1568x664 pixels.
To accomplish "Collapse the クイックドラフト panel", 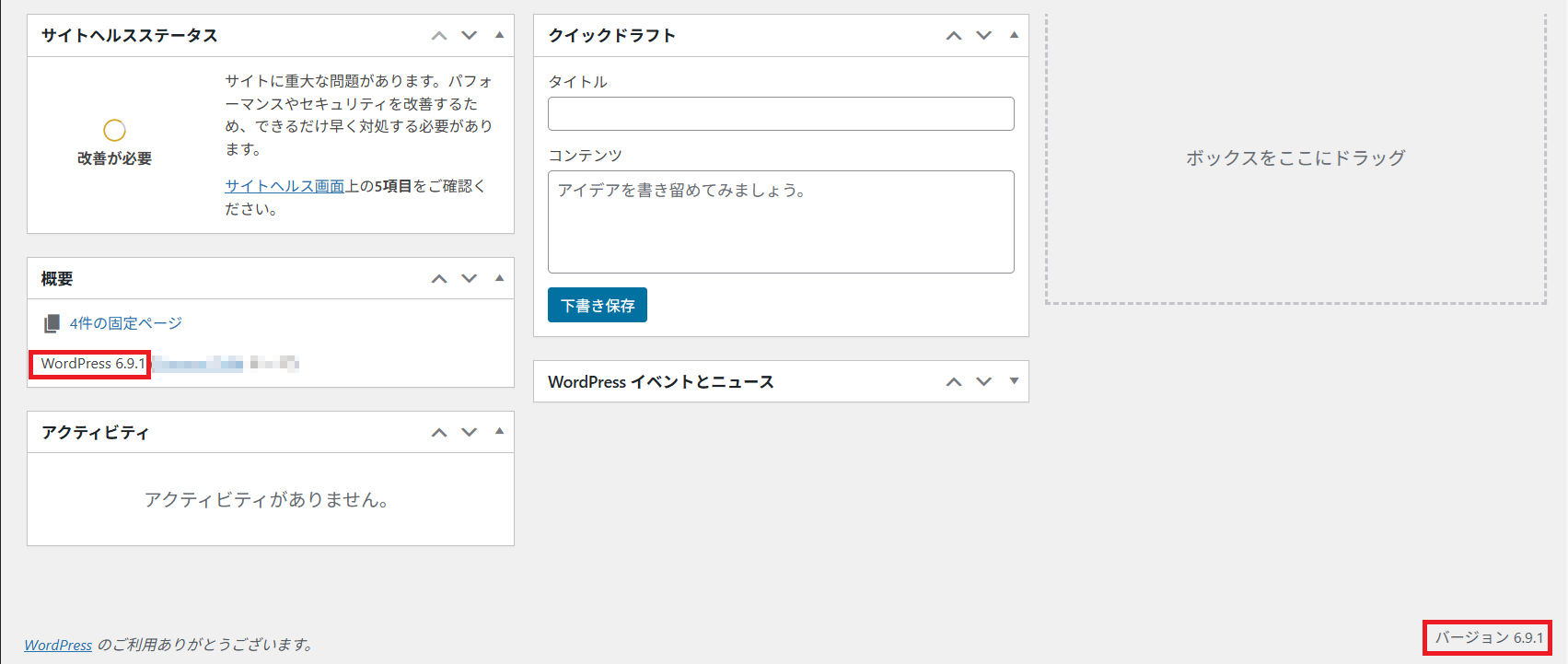I will pos(1014,36).
